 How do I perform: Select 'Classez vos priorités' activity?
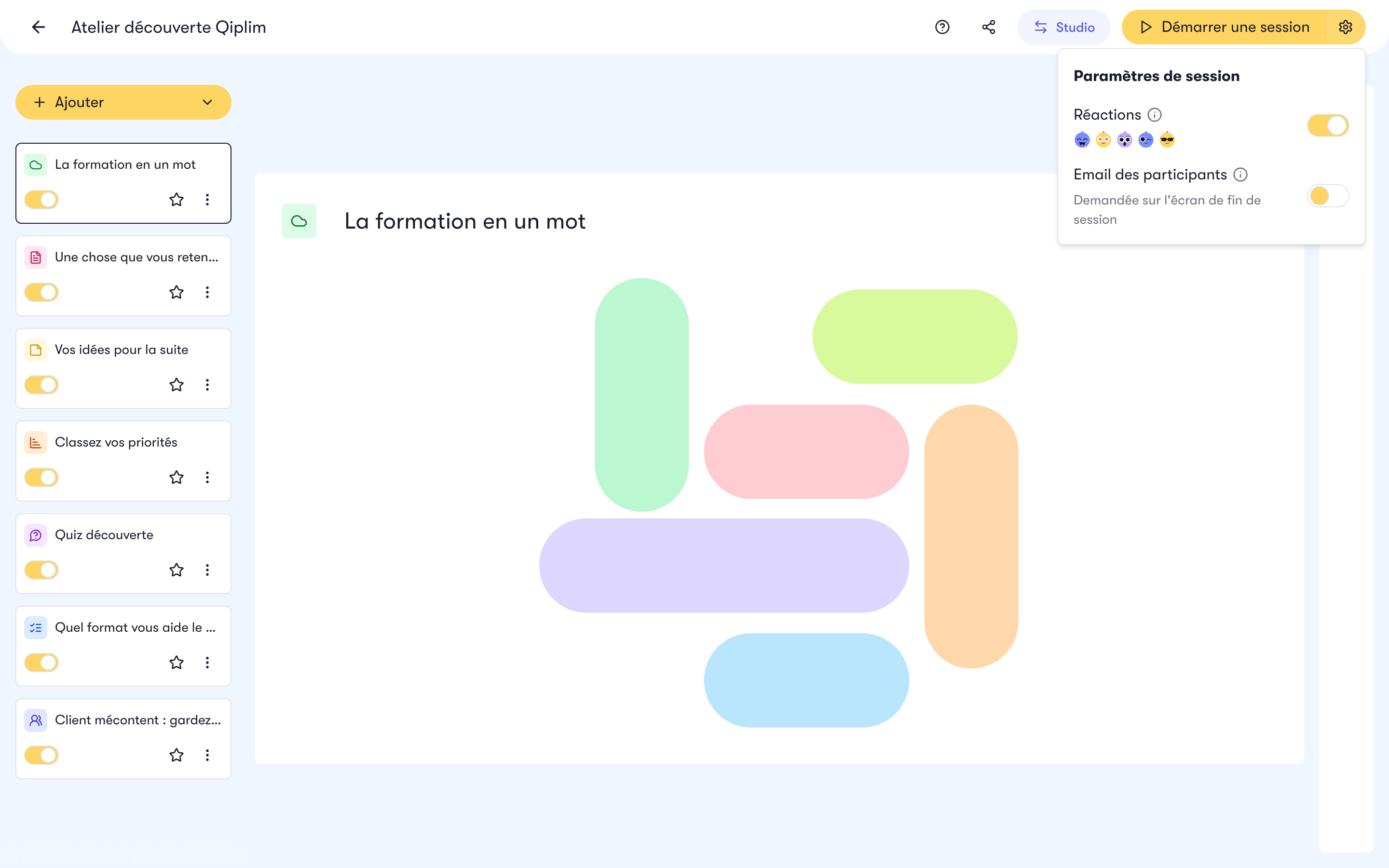[123, 461]
